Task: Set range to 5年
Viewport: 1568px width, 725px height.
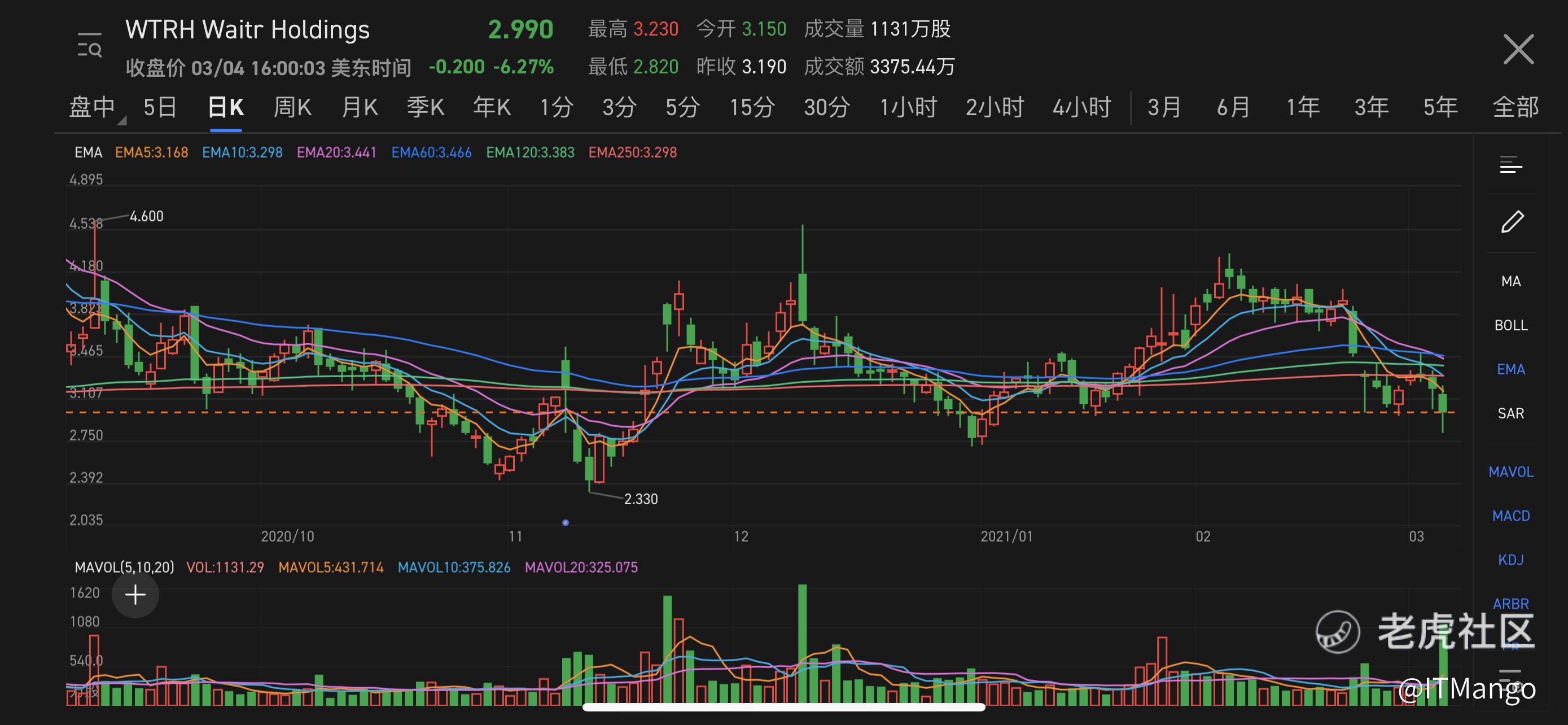Action: click(x=1440, y=108)
